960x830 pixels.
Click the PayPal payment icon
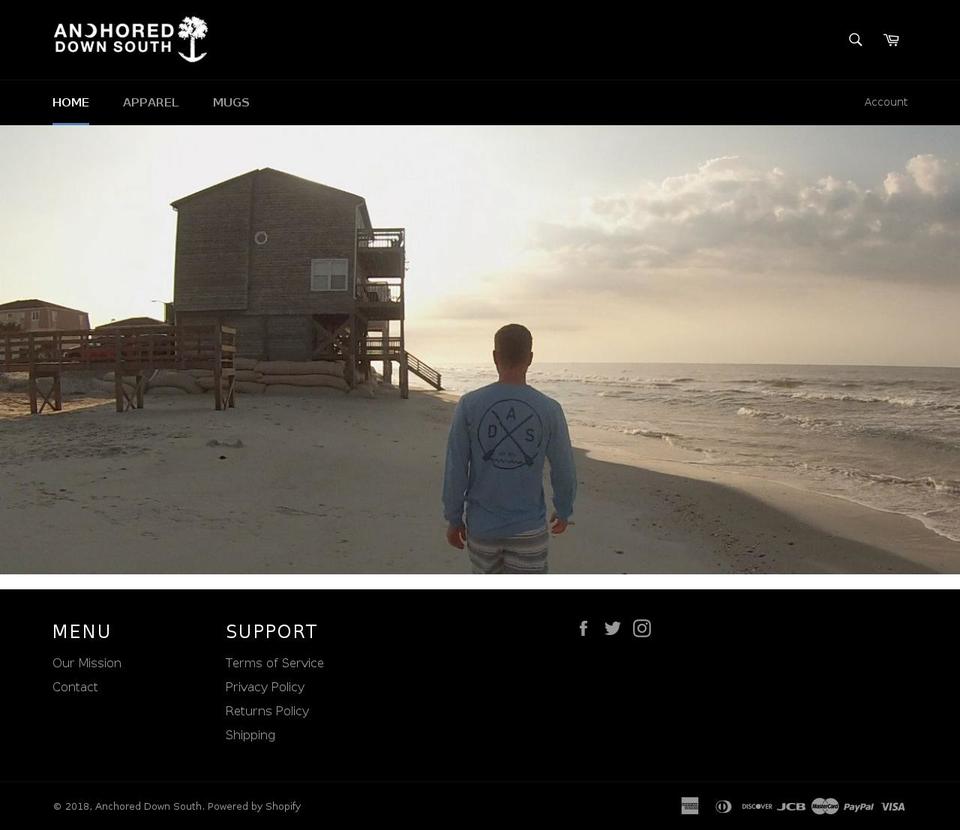(x=858, y=807)
